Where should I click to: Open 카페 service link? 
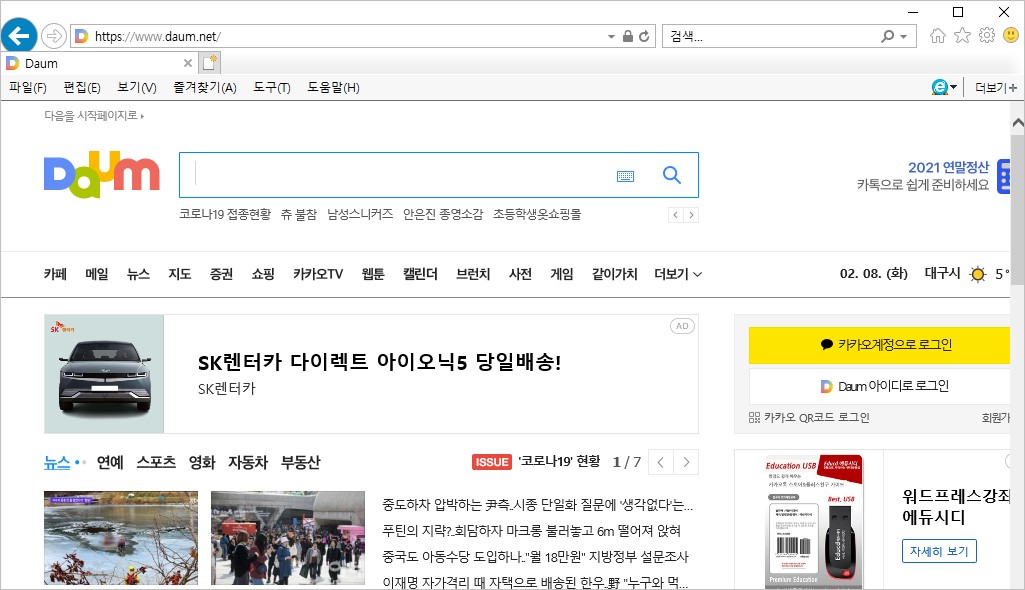[56, 274]
